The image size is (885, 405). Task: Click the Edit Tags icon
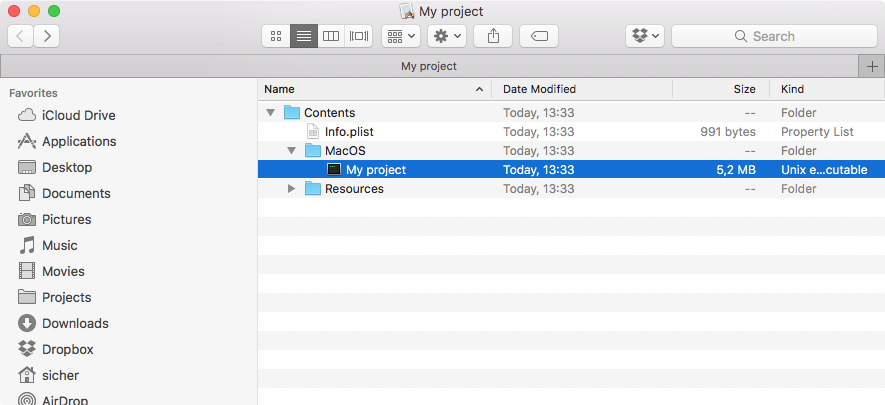pos(539,36)
